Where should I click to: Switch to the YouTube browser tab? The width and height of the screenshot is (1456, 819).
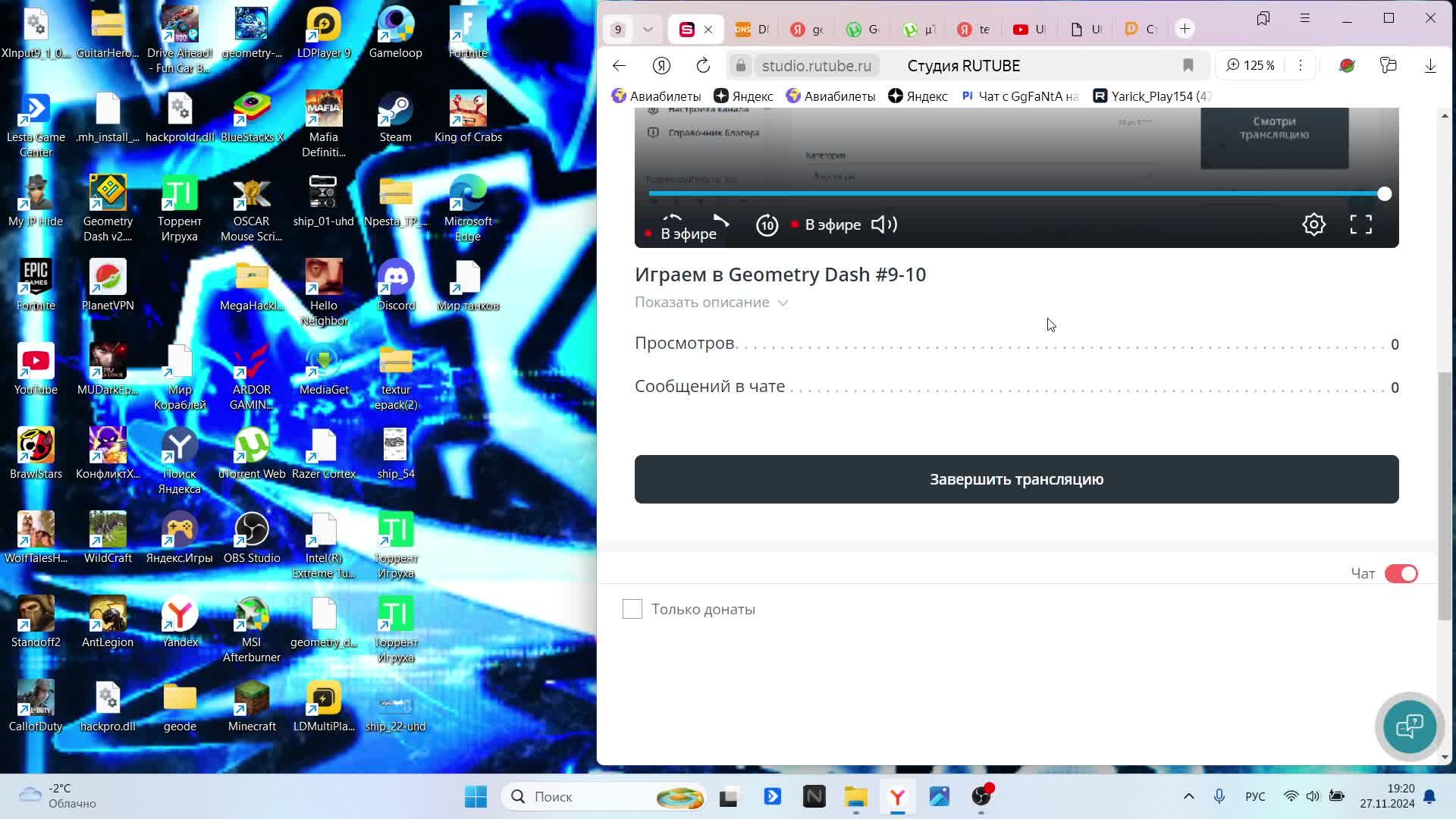coord(1028,30)
